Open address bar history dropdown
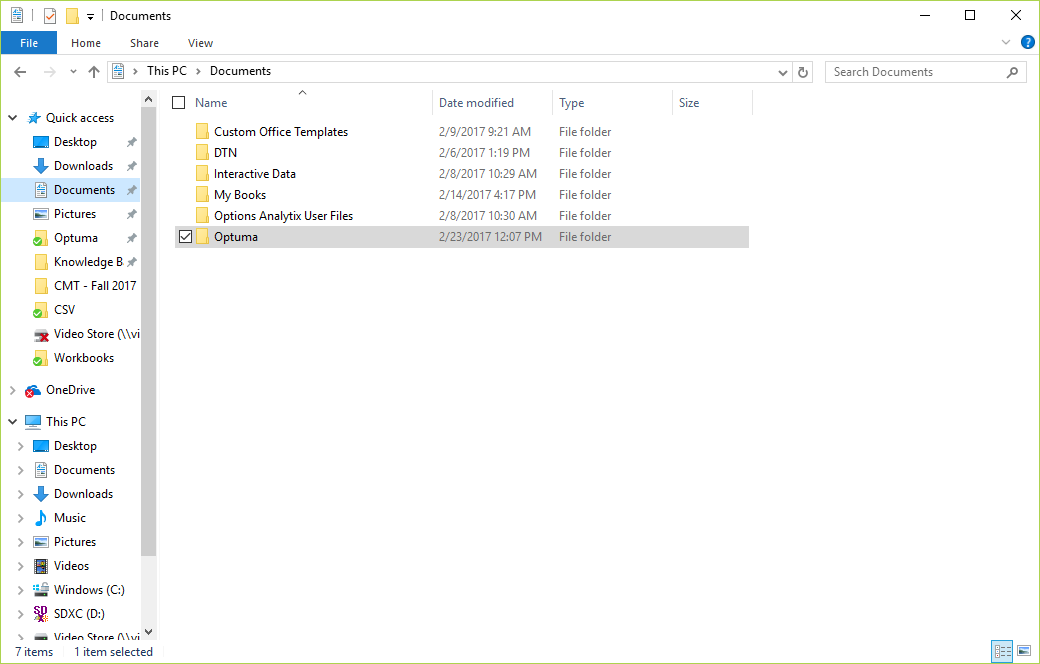 pos(783,72)
